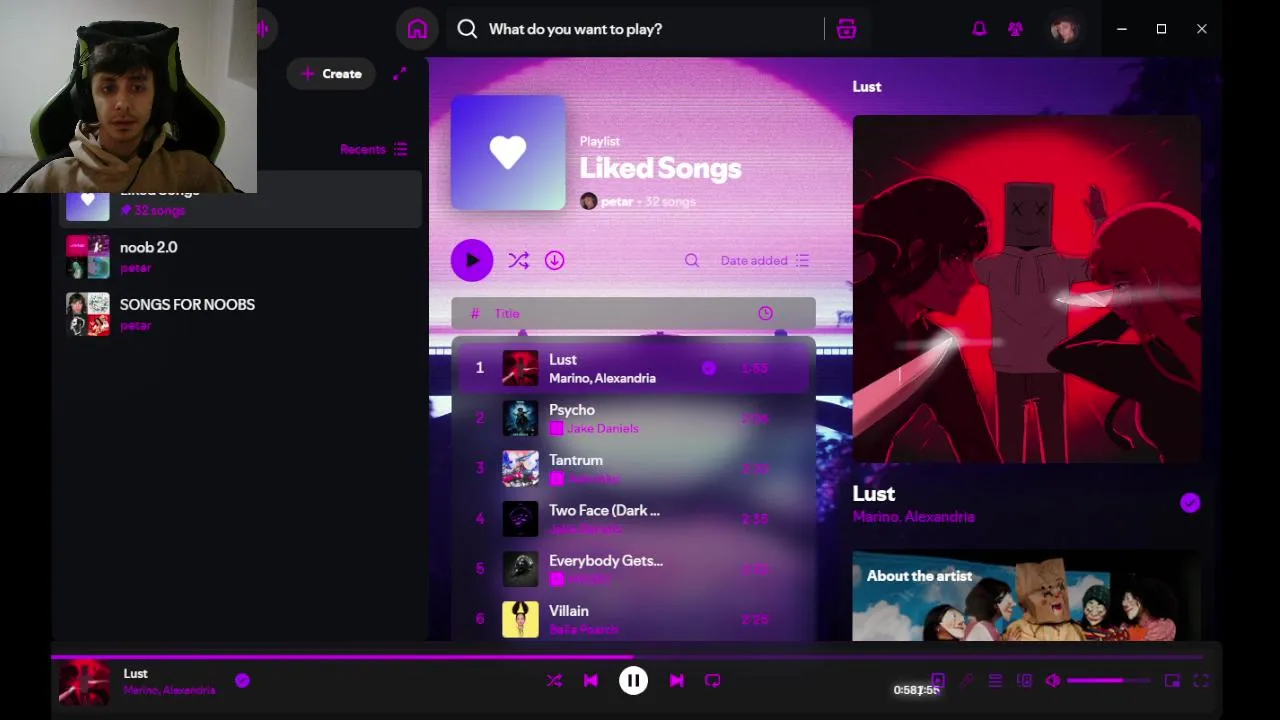Viewport: 1280px width, 720px height.
Task: Select the track Psycho
Action: coord(633,418)
